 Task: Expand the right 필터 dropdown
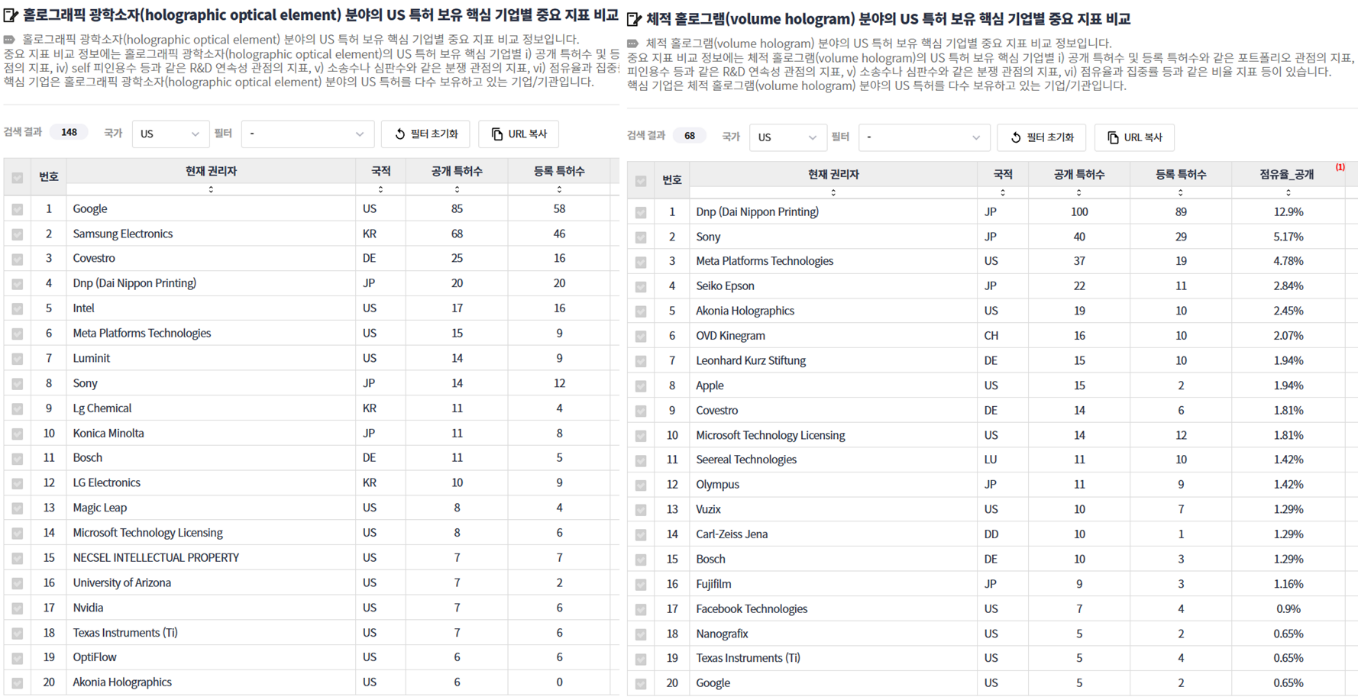point(924,137)
